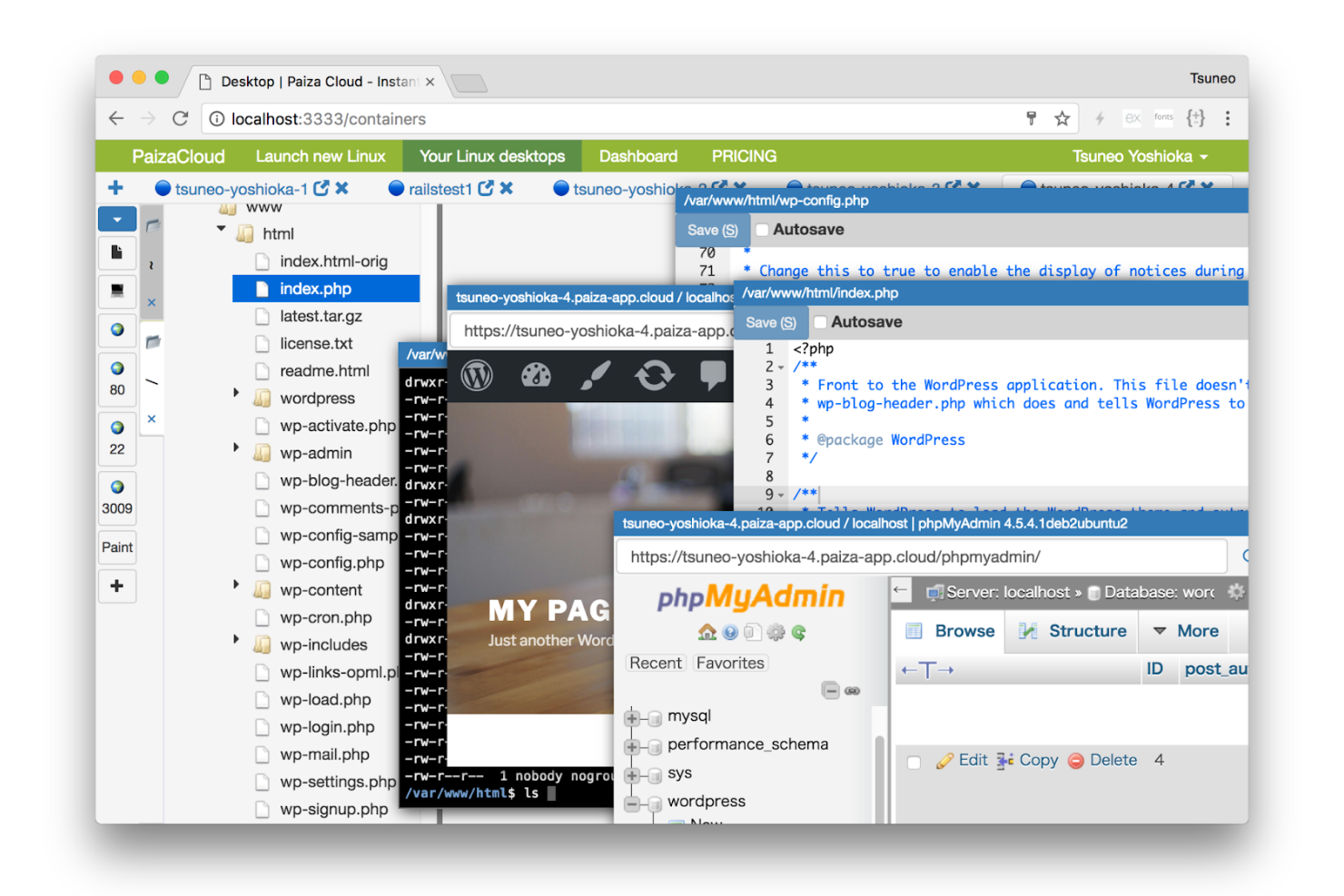This screenshot has width=1344, height=896.
Task: Enable Autosave for index.php
Action: coord(821,321)
